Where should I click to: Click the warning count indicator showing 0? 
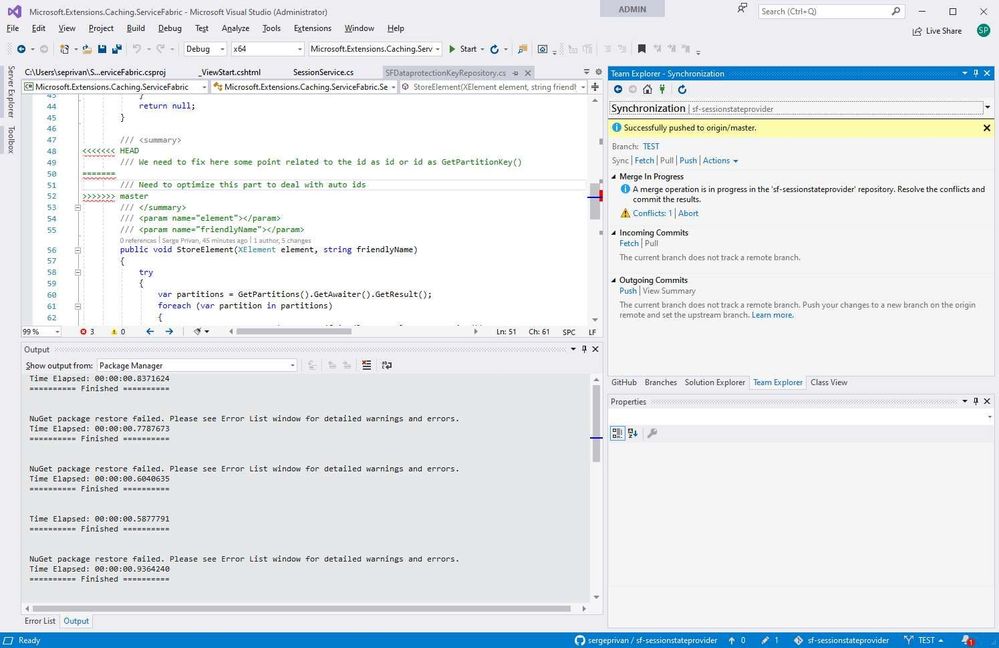point(118,332)
